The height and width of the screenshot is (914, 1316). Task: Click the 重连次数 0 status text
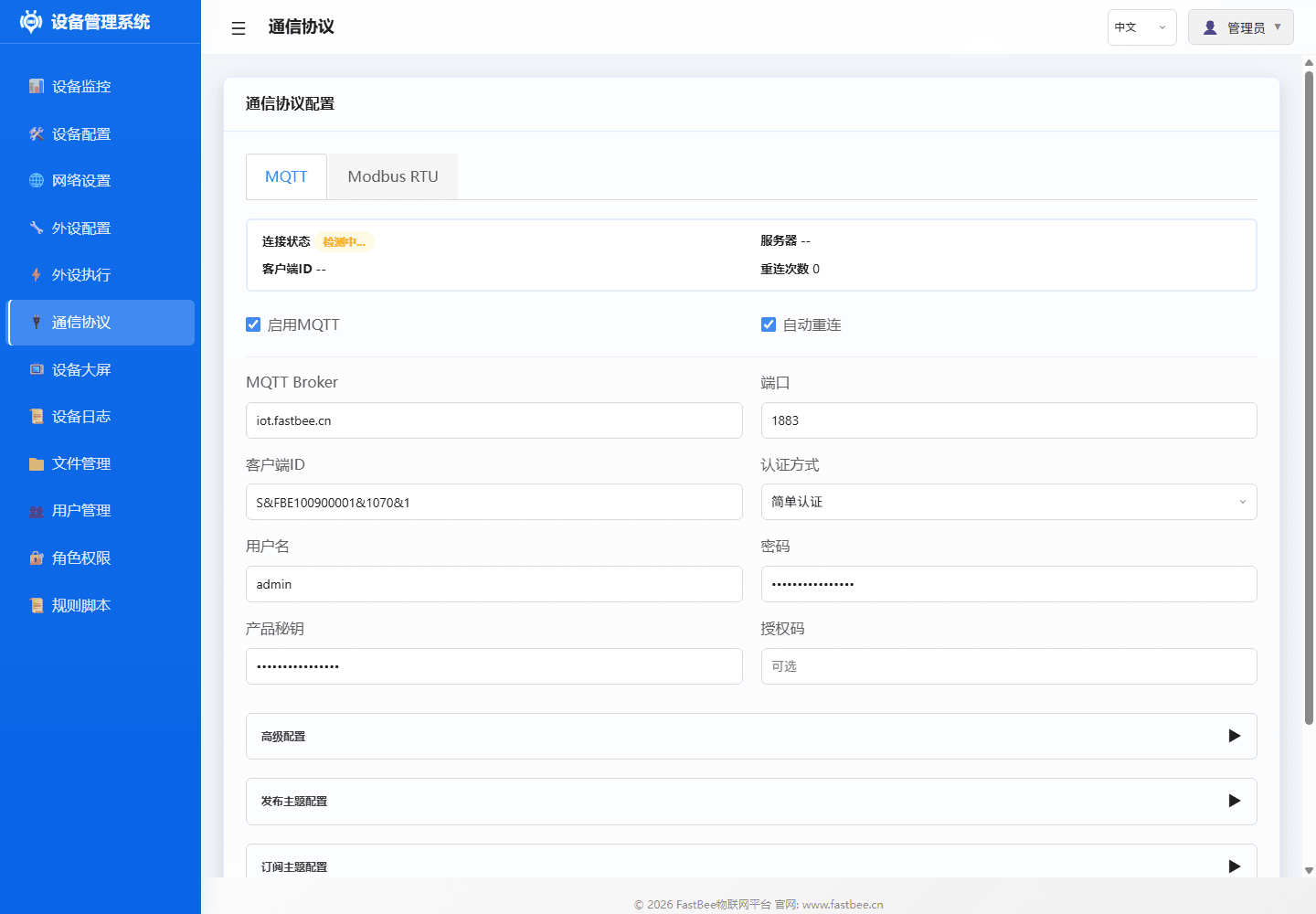coord(791,269)
